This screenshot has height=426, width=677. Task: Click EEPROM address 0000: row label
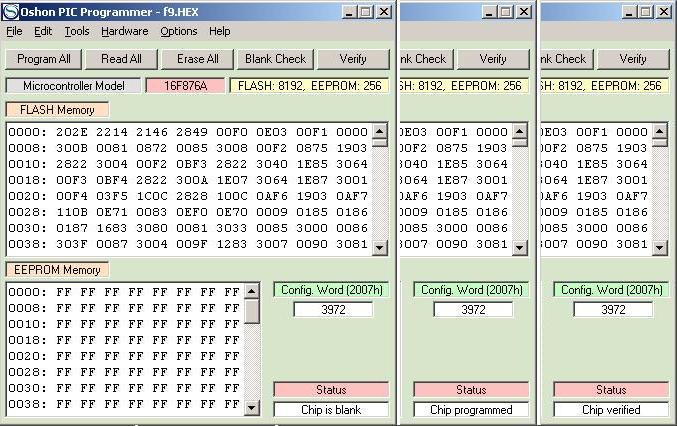pos(28,292)
